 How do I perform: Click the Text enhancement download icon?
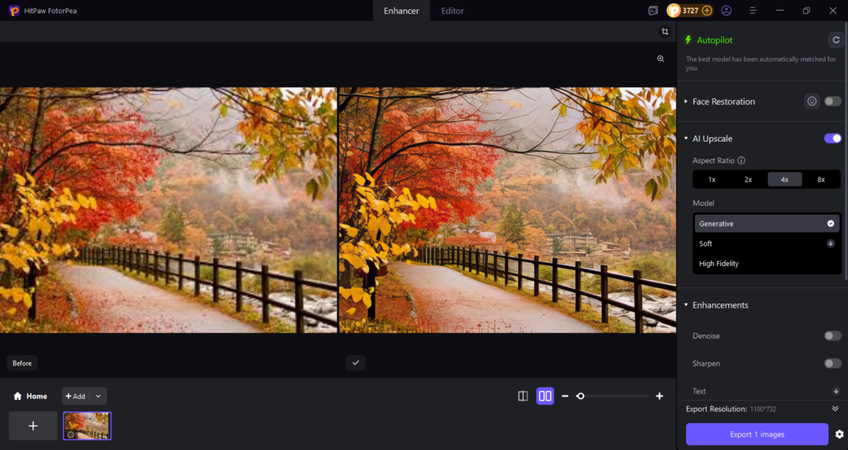tap(836, 391)
